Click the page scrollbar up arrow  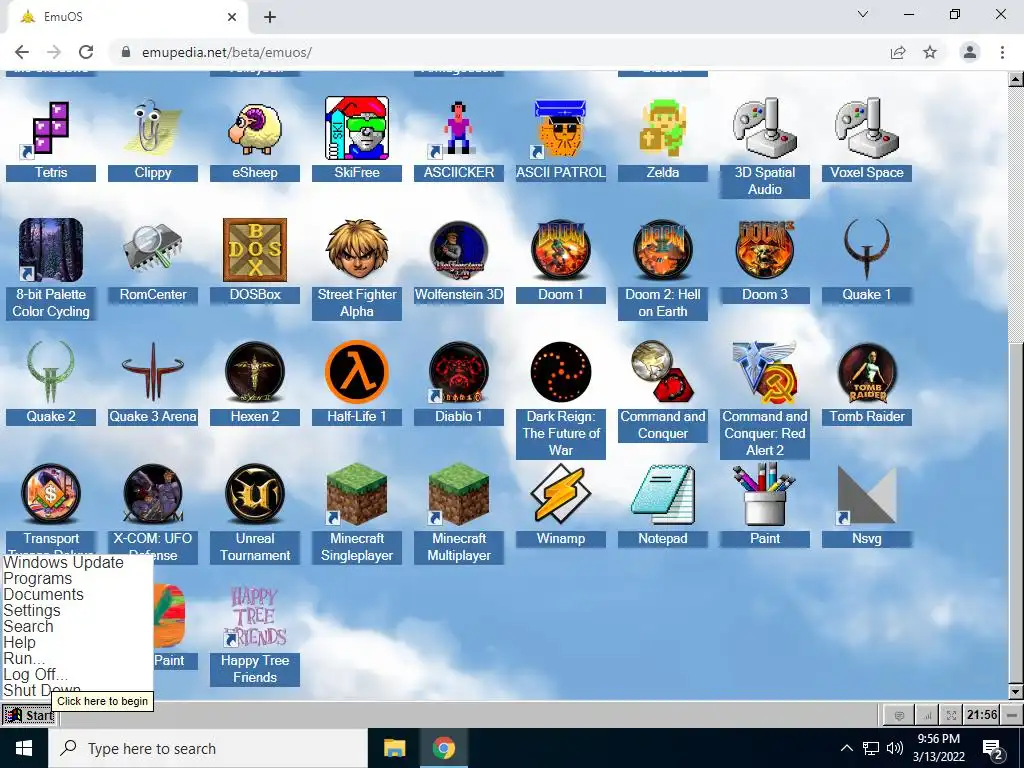tap(1016, 80)
